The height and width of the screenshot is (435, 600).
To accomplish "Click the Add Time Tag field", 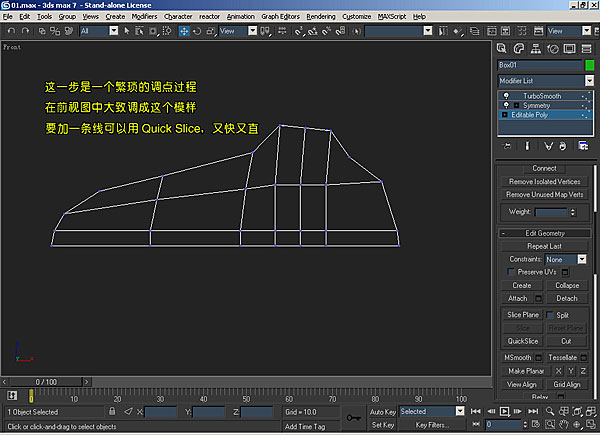I will coord(311,426).
